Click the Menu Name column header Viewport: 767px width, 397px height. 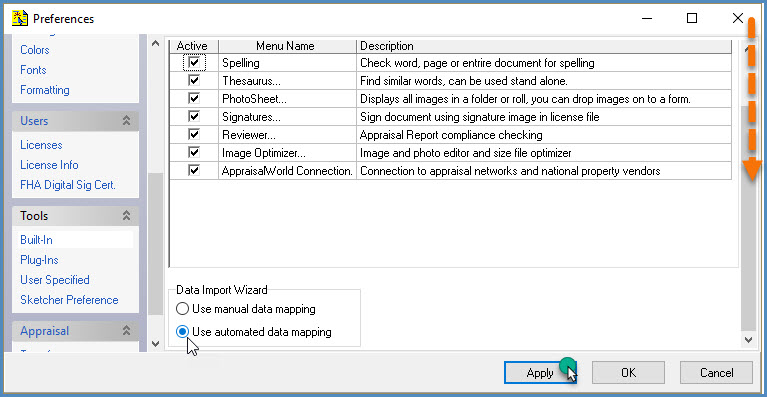coord(288,46)
